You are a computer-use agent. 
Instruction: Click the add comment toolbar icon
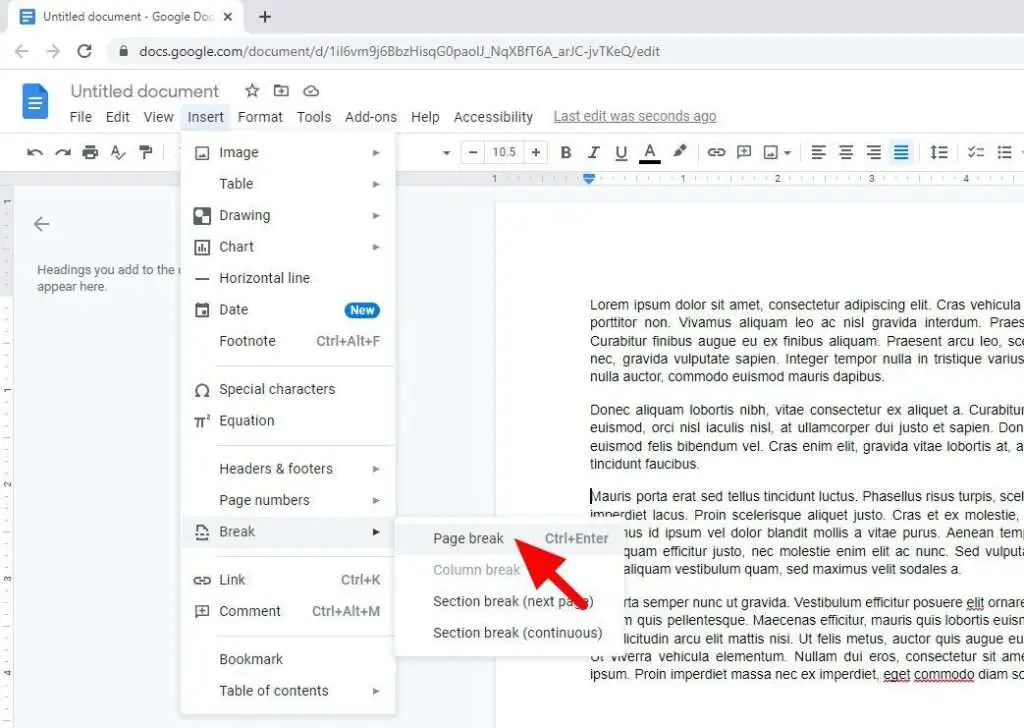click(x=744, y=153)
